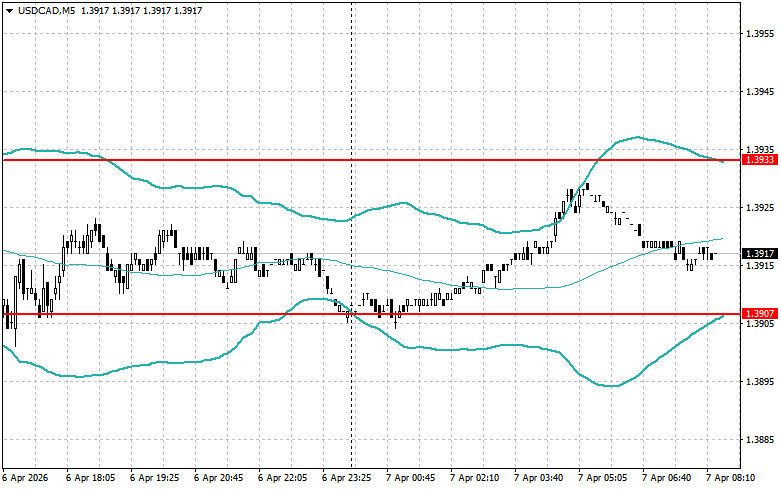Click the 1.3895 price scale value
The width and height of the screenshot is (781, 489).
[x=760, y=381]
